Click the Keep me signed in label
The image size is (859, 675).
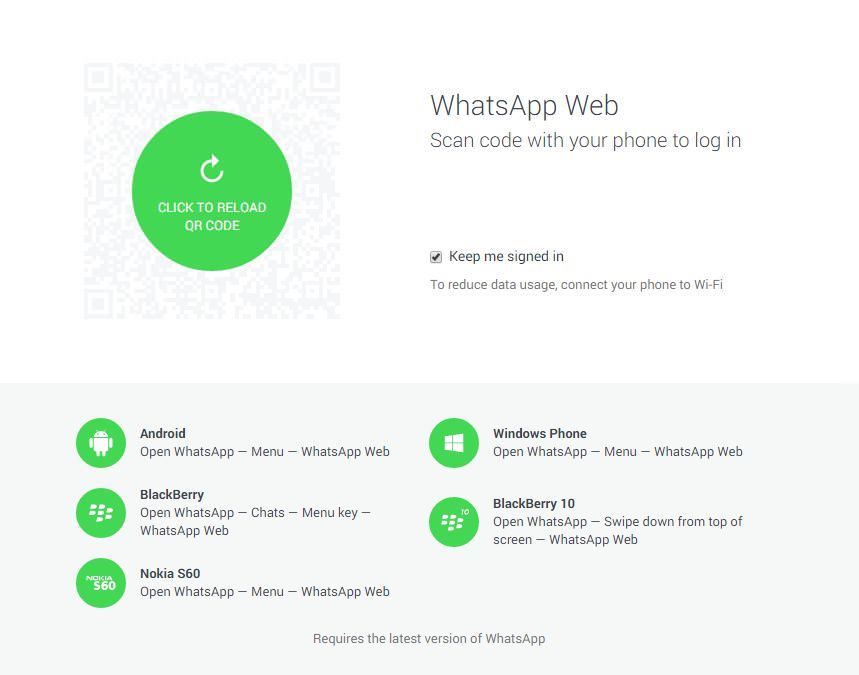point(506,256)
